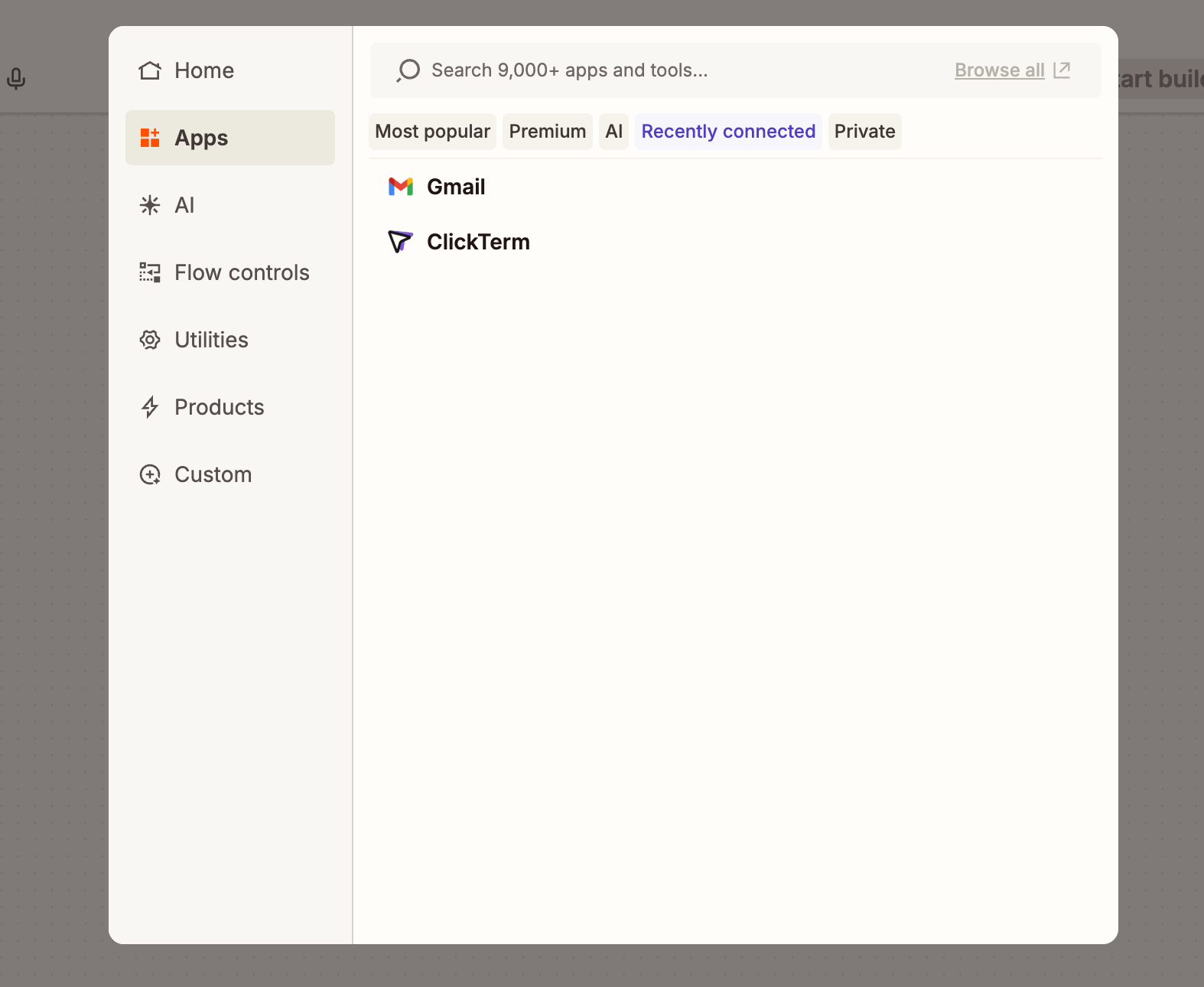
Task: Click the AI sparkle icon in sidebar
Action: tap(150, 205)
